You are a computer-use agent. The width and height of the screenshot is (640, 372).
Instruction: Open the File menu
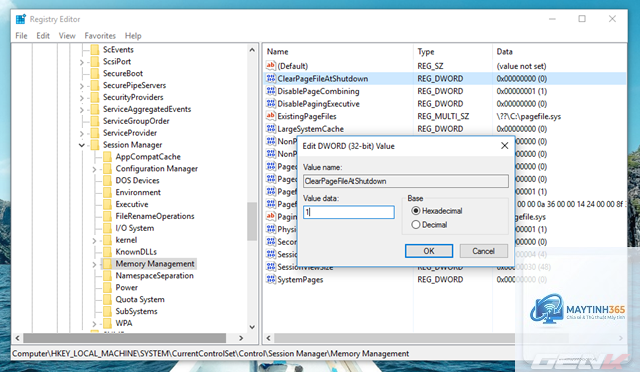click(x=21, y=36)
